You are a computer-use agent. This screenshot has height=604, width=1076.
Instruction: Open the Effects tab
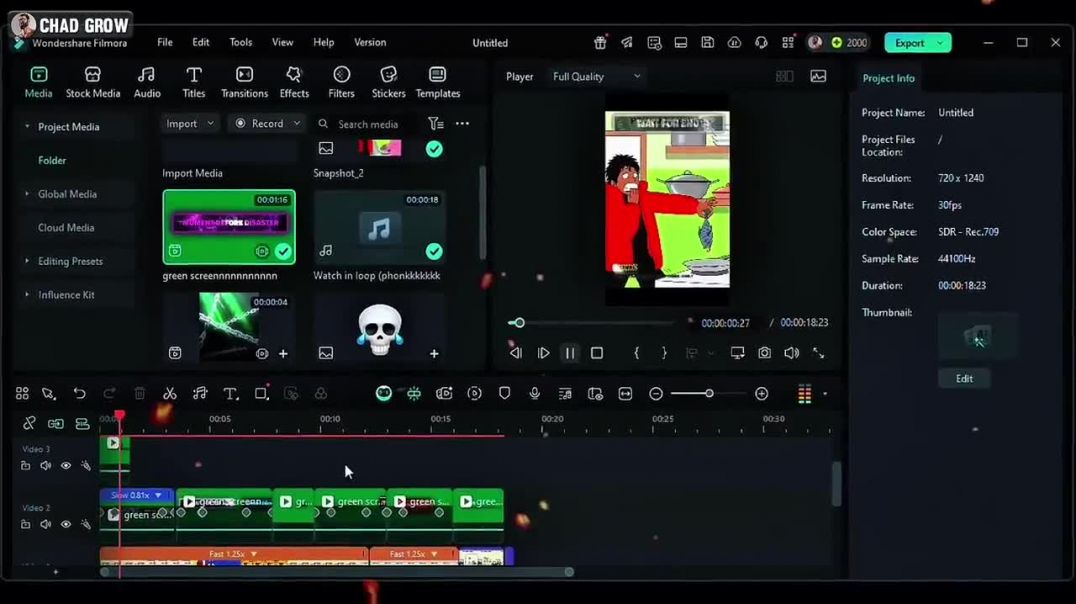coord(294,82)
